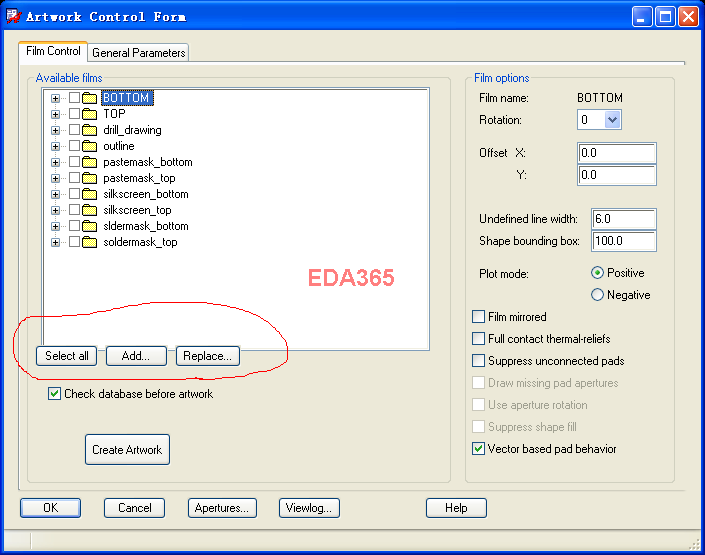Viewport: 705px width, 555px height.
Task: Enable Suppress unconnected pads
Action: coord(478,361)
